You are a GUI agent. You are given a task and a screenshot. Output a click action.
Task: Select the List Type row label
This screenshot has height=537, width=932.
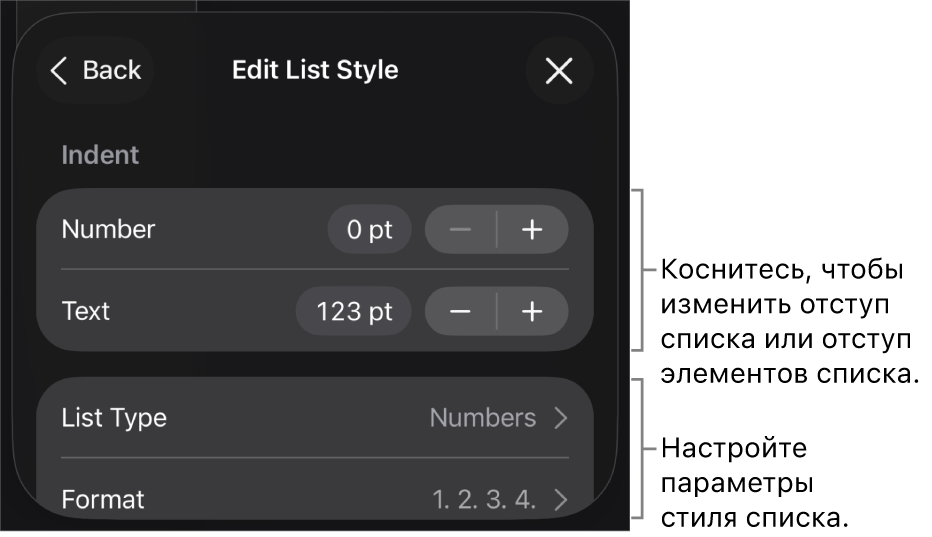click(x=114, y=418)
